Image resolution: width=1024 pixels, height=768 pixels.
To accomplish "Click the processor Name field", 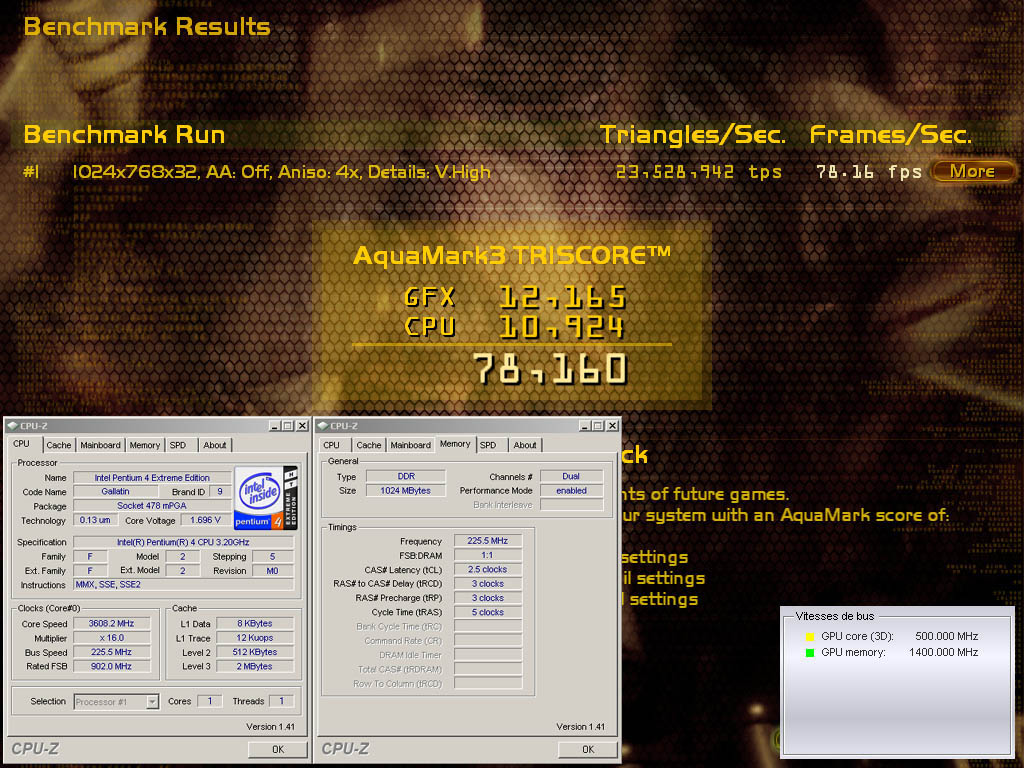I will [152, 478].
